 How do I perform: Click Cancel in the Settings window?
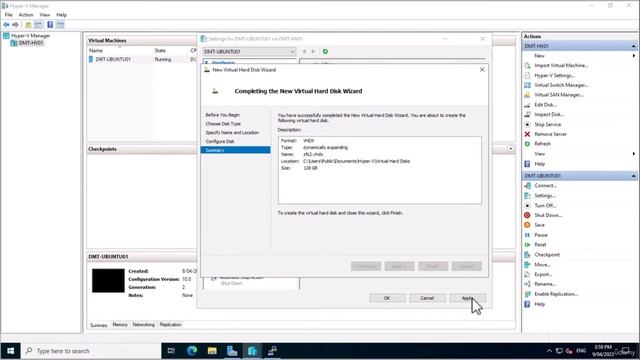[427, 298]
